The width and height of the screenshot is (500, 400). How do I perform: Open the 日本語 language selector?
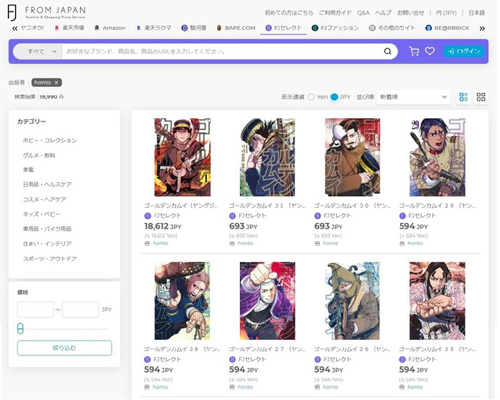(x=477, y=13)
